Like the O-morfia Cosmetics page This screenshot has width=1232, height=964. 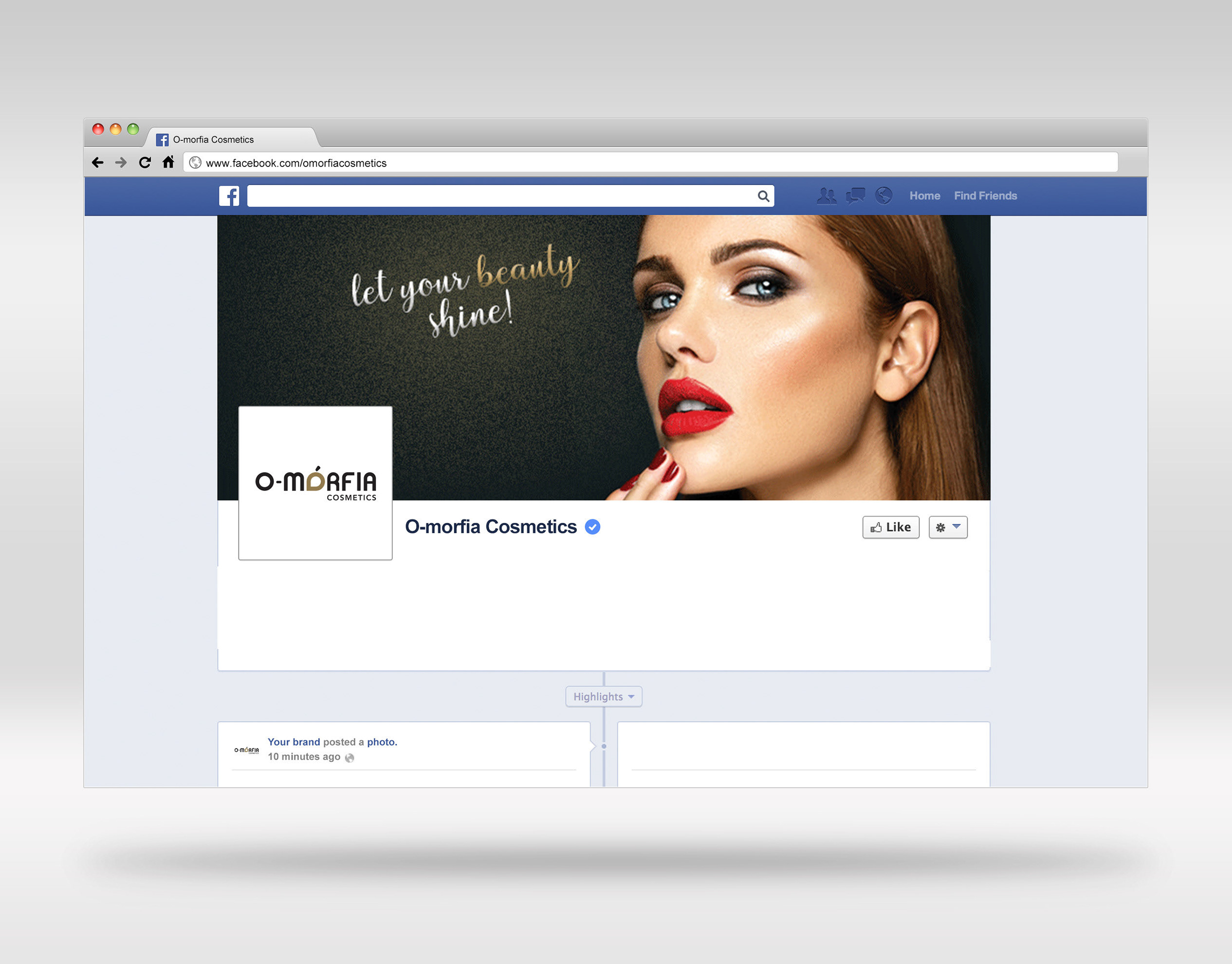click(x=891, y=527)
